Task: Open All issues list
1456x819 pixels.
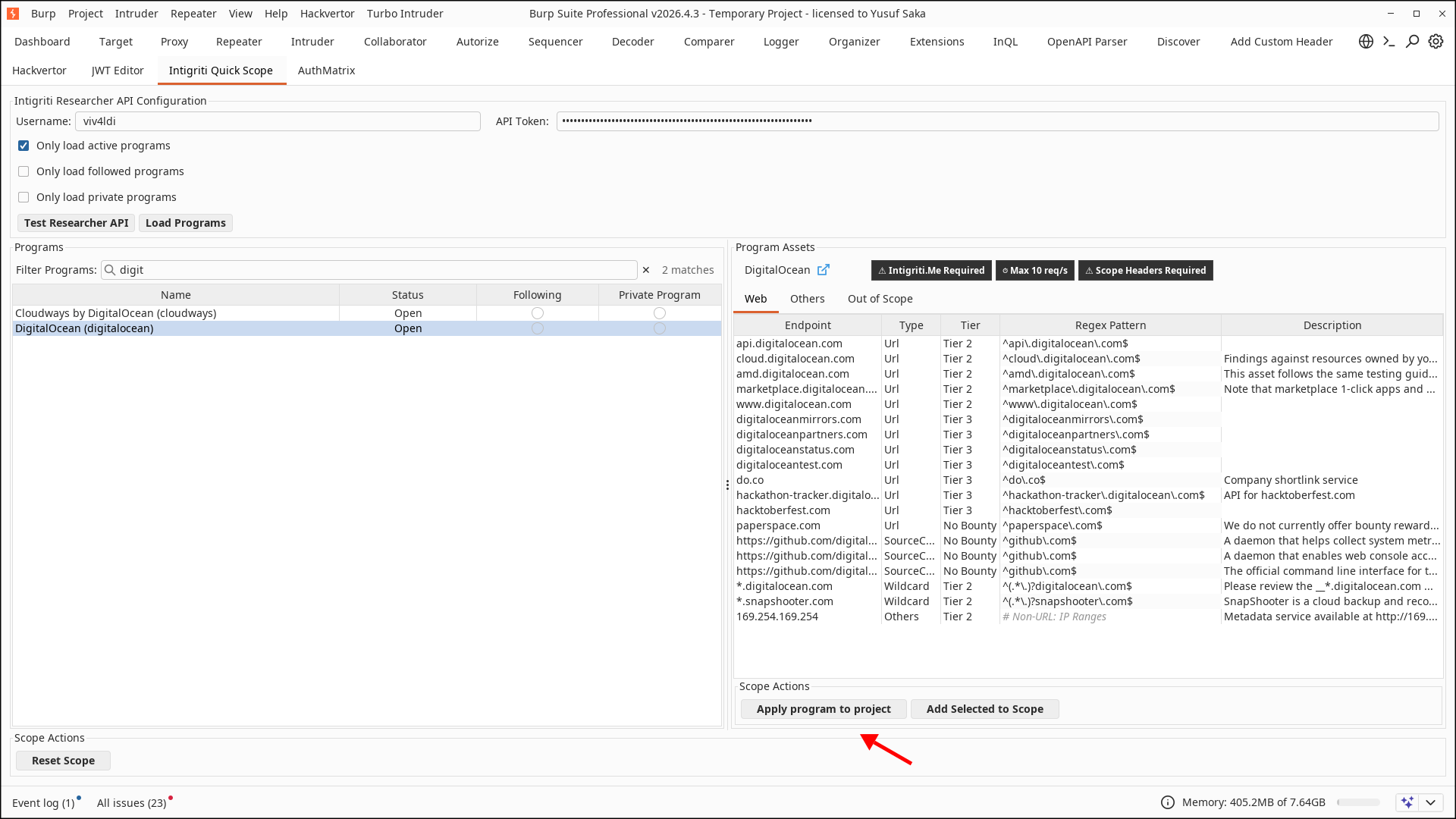Action: [132, 803]
